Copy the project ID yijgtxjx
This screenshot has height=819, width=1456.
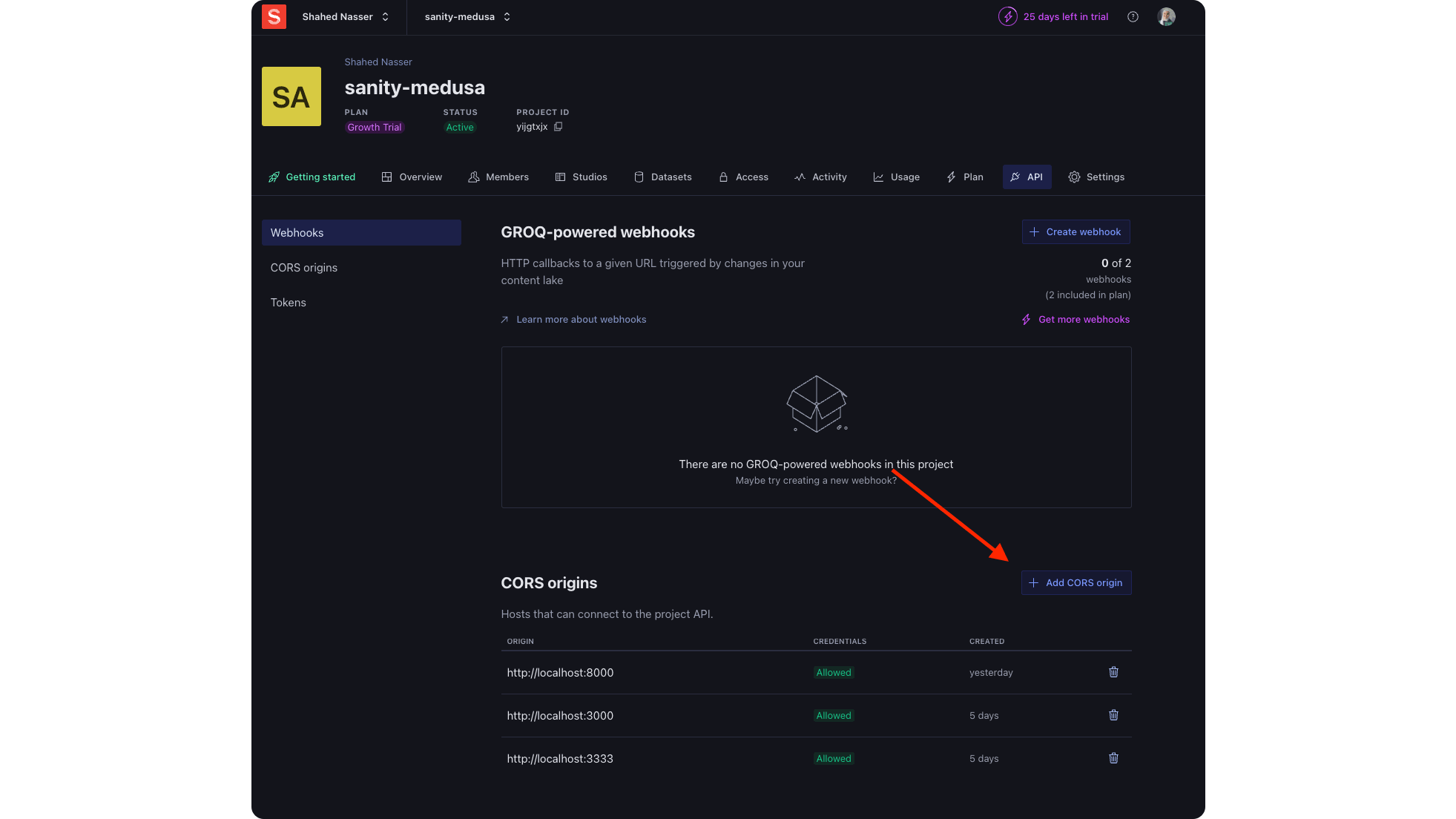pos(557,126)
